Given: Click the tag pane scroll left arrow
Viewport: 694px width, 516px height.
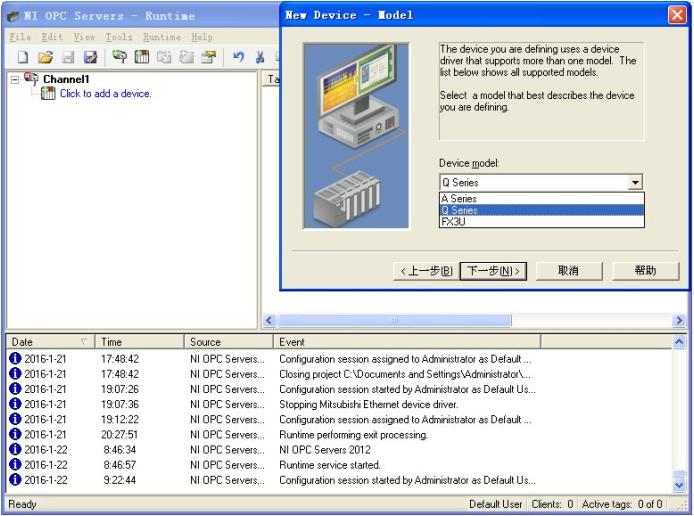Looking at the screenshot, I should pos(269,320).
